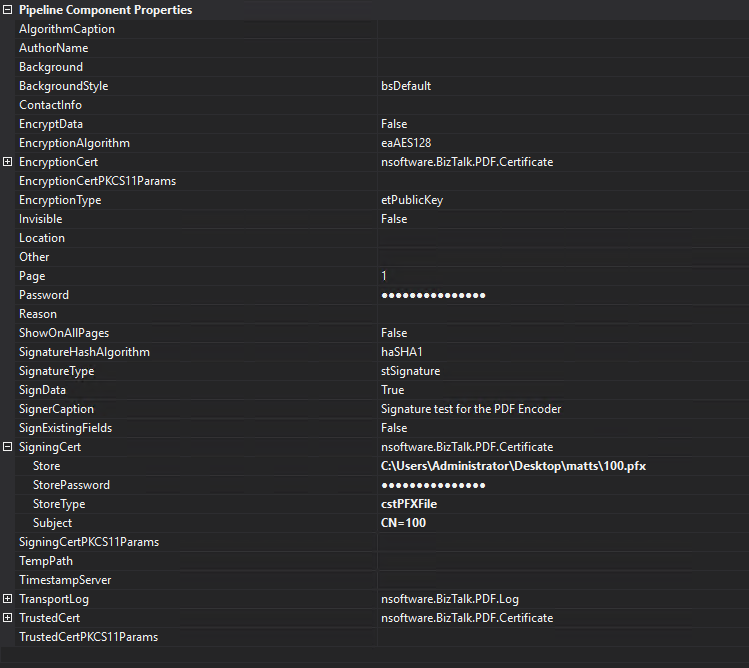The image size is (749, 668).
Task: Expand the TransportLog property node
Action: tap(8, 599)
